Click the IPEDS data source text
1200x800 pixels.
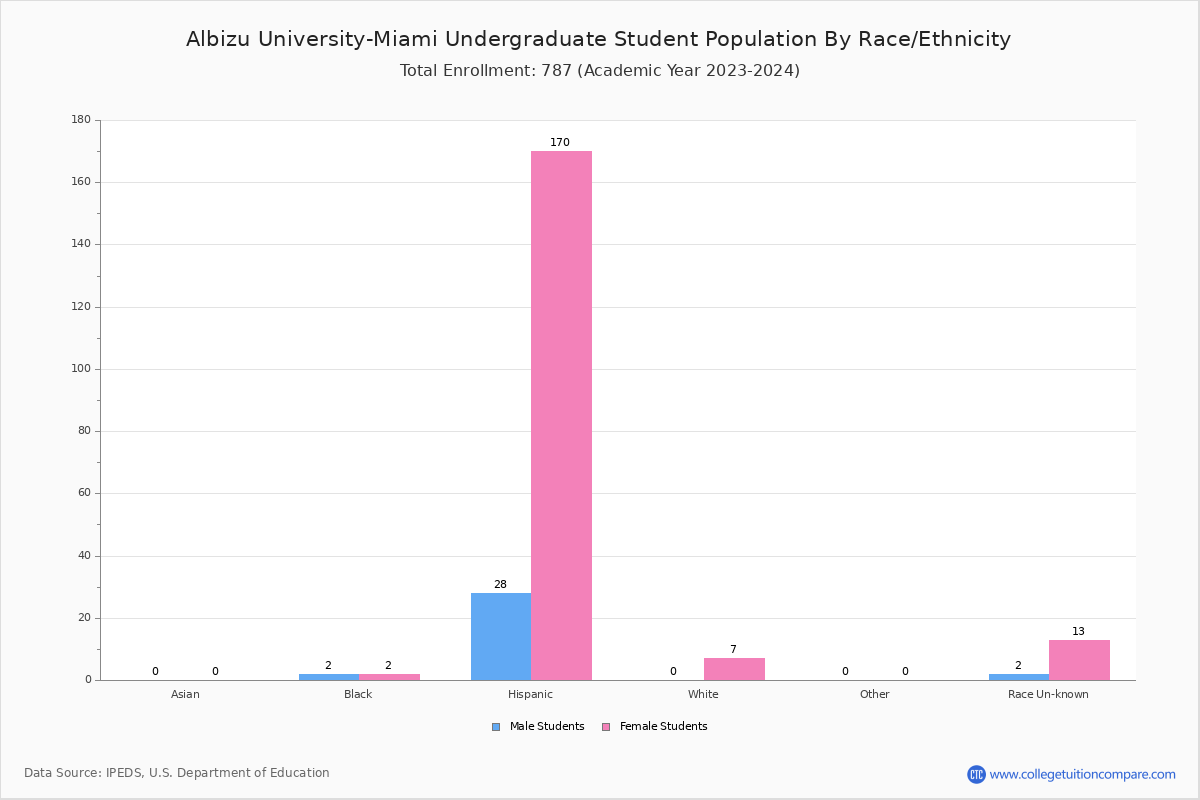coord(177,773)
